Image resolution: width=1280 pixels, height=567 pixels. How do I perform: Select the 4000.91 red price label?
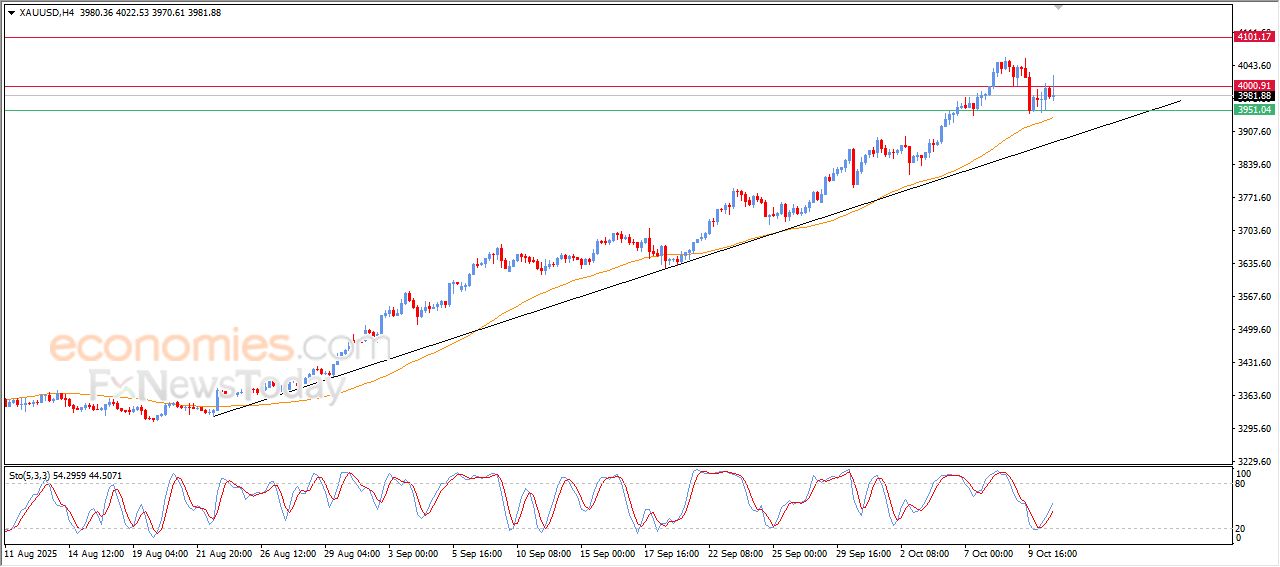tap(1254, 86)
